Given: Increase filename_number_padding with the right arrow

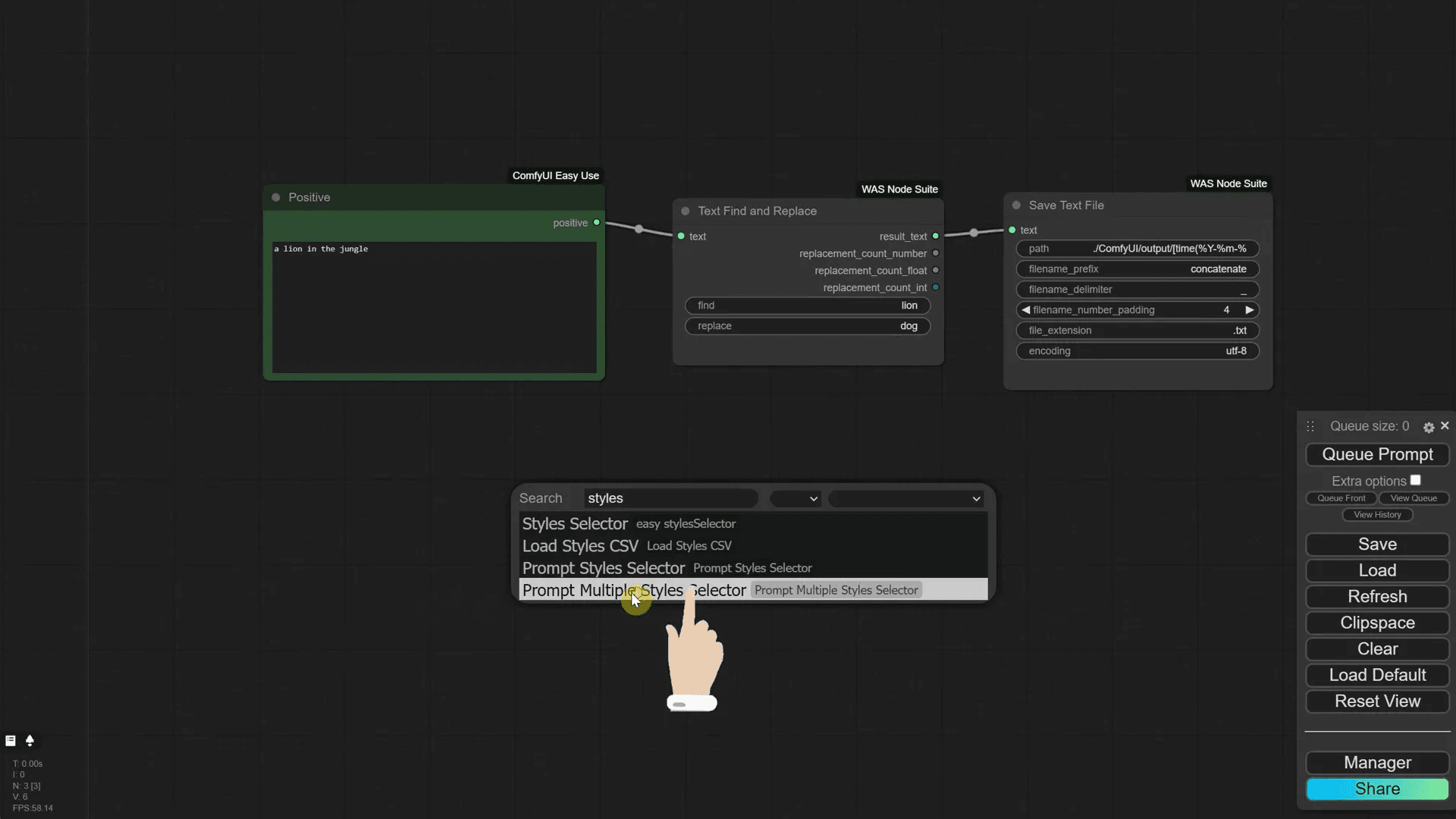Looking at the screenshot, I should pyautogui.click(x=1250, y=310).
